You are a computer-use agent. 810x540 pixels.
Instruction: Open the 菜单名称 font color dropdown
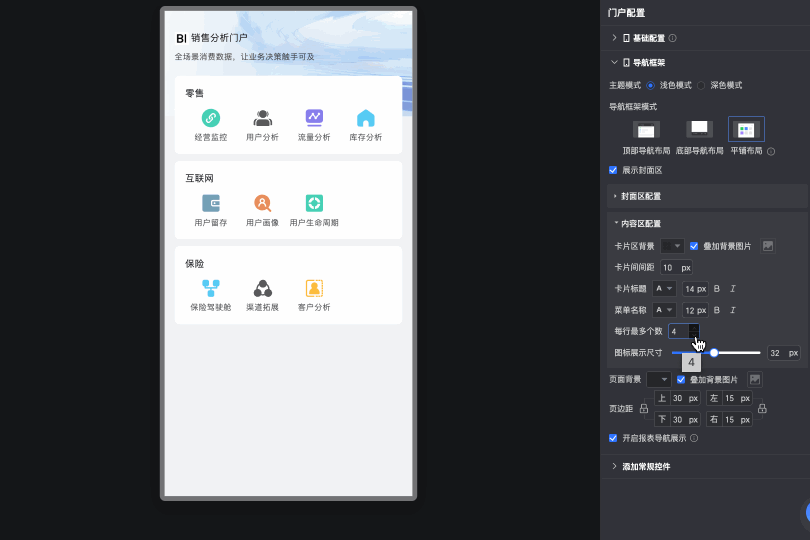(664, 310)
